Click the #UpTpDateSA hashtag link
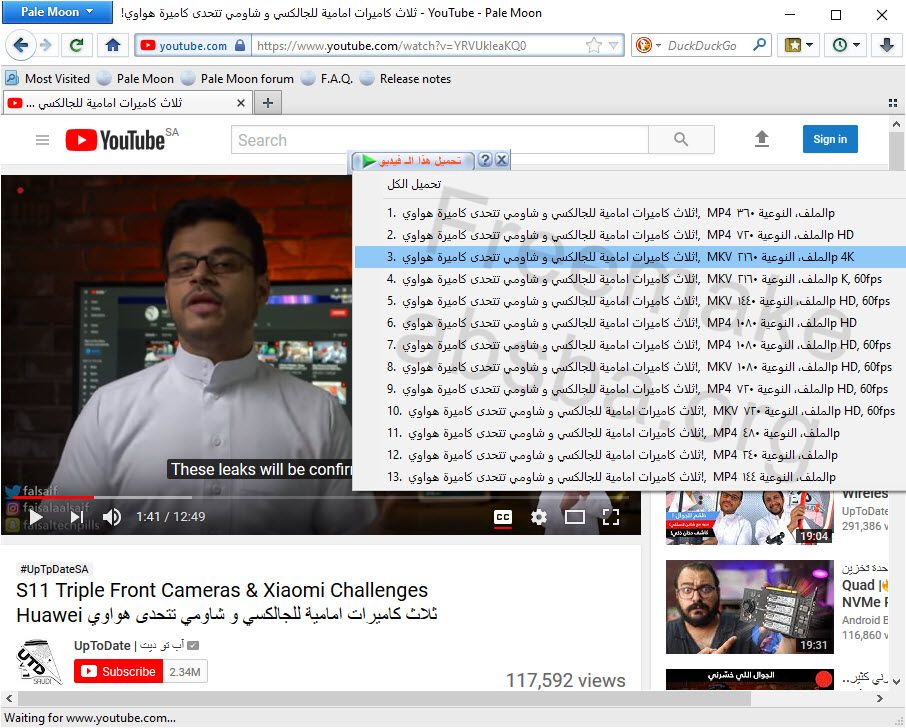 point(54,569)
